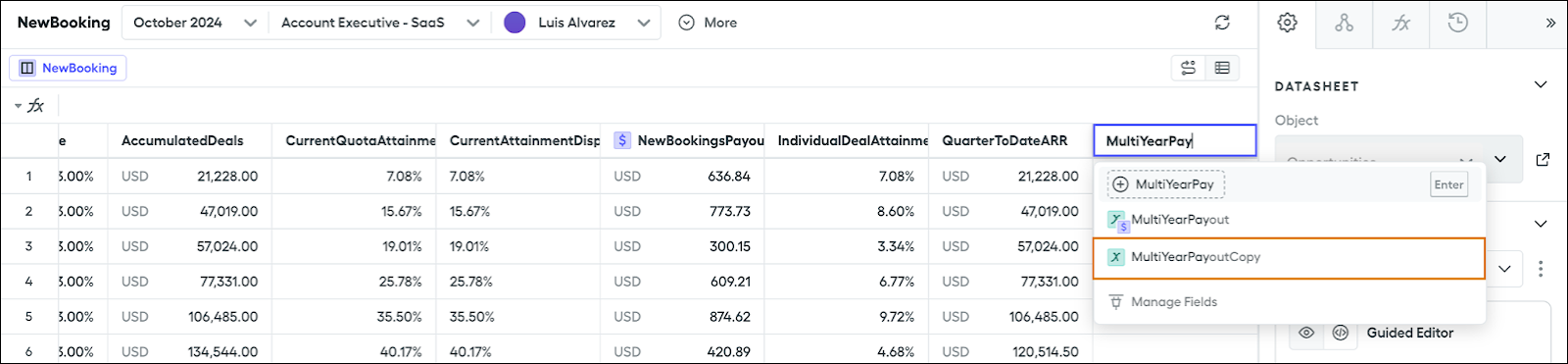Click the refresh icon in top bar

[x=1222, y=23]
